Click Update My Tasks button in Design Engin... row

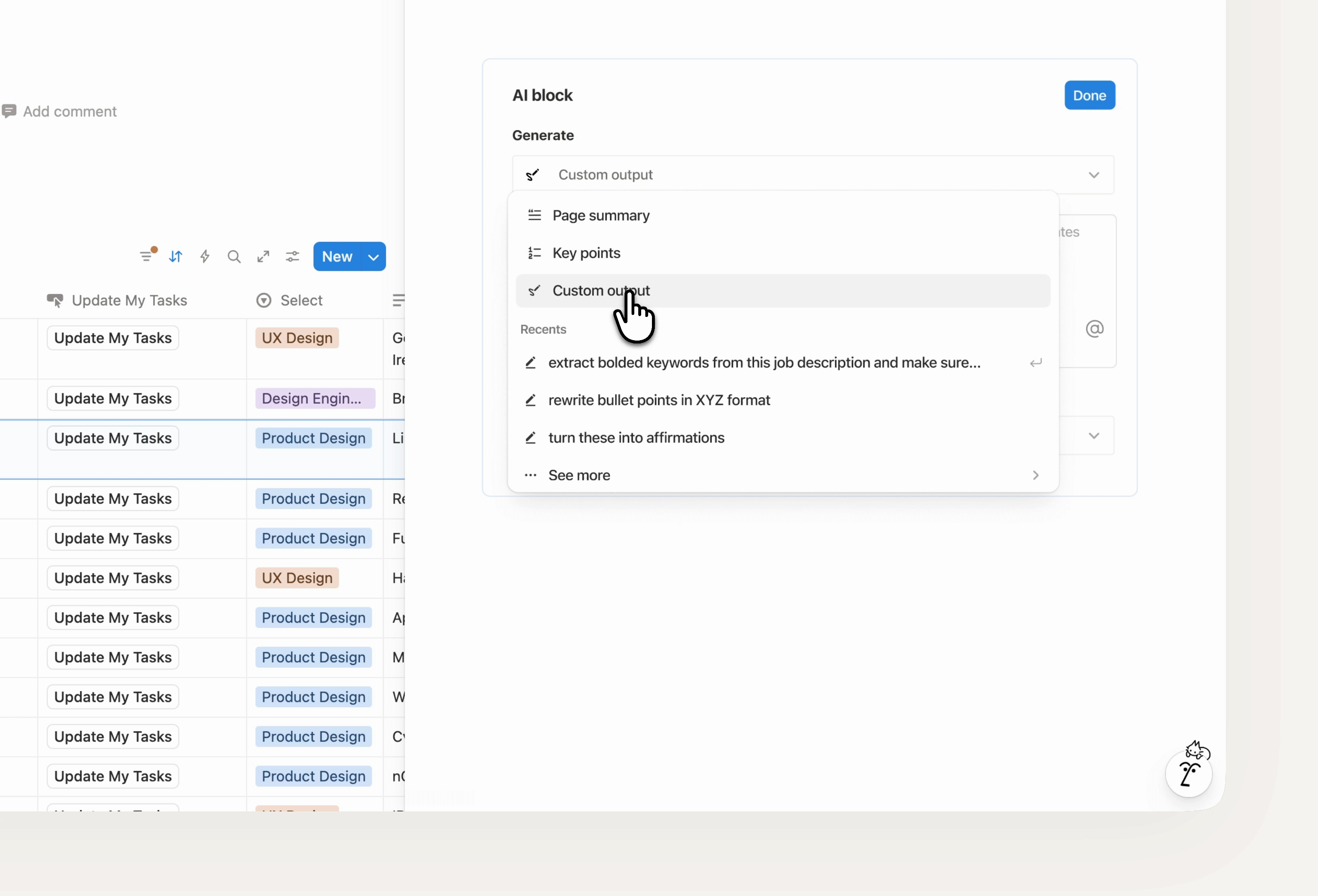click(x=113, y=398)
